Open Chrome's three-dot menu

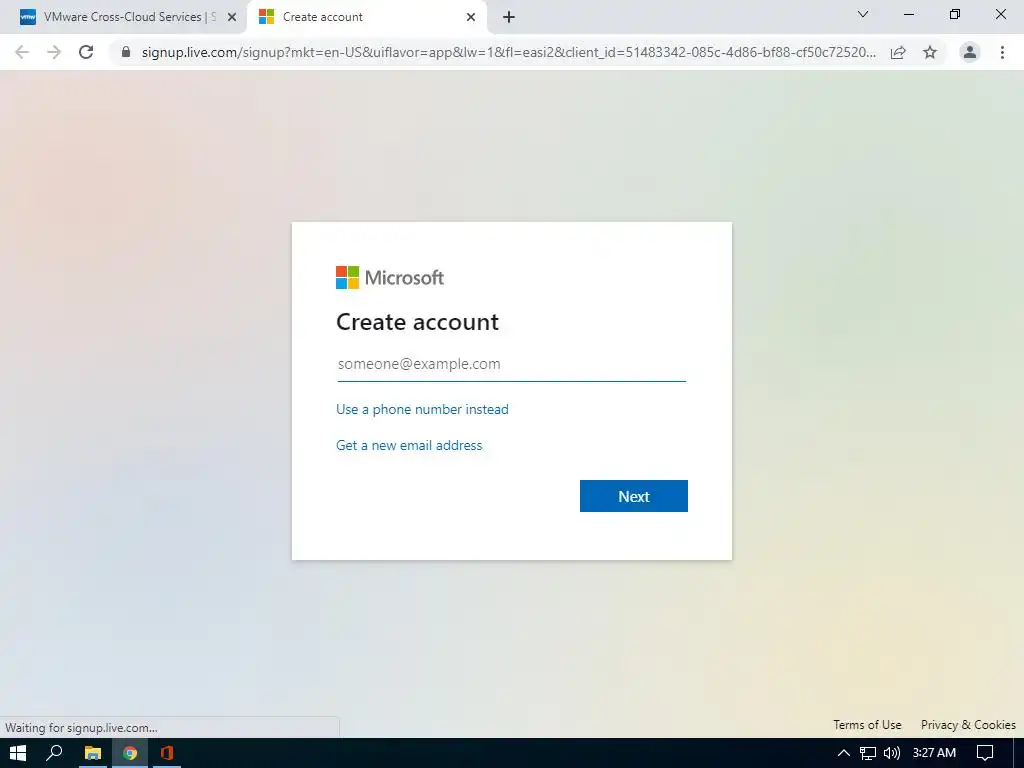[1002, 52]
